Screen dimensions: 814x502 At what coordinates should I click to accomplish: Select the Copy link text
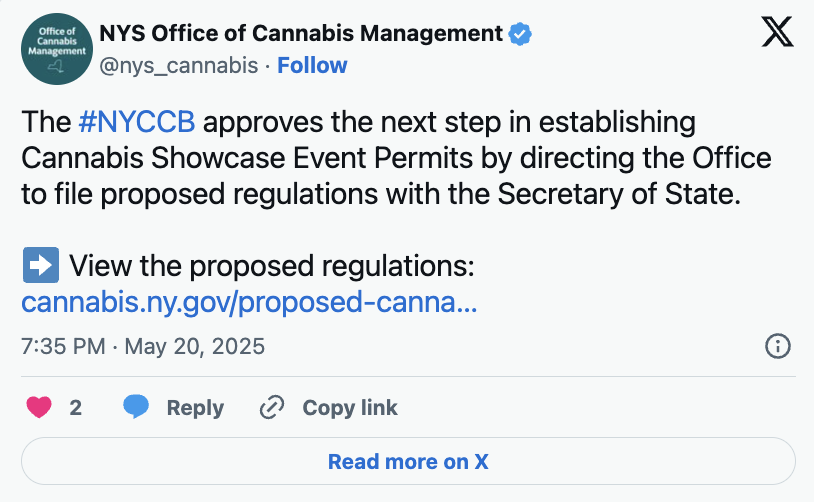tap(350, 408)
